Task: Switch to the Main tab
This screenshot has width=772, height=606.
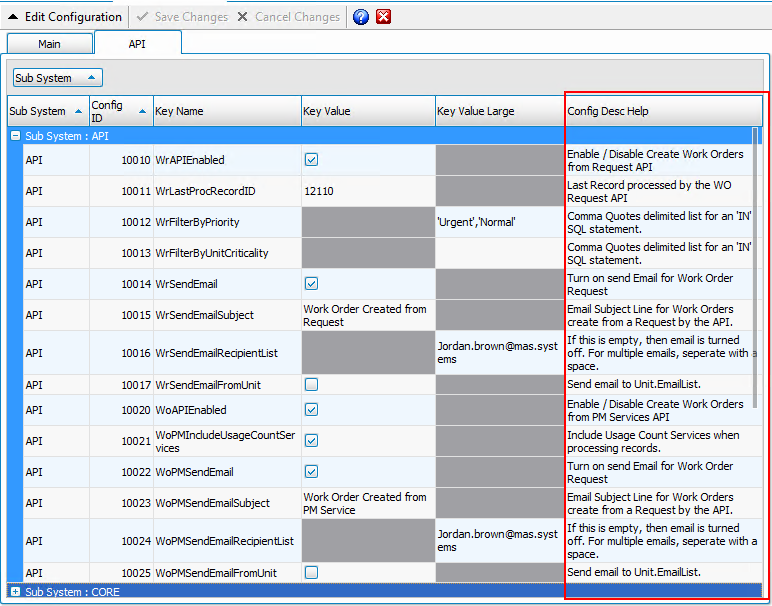Action: pos(50,44)
